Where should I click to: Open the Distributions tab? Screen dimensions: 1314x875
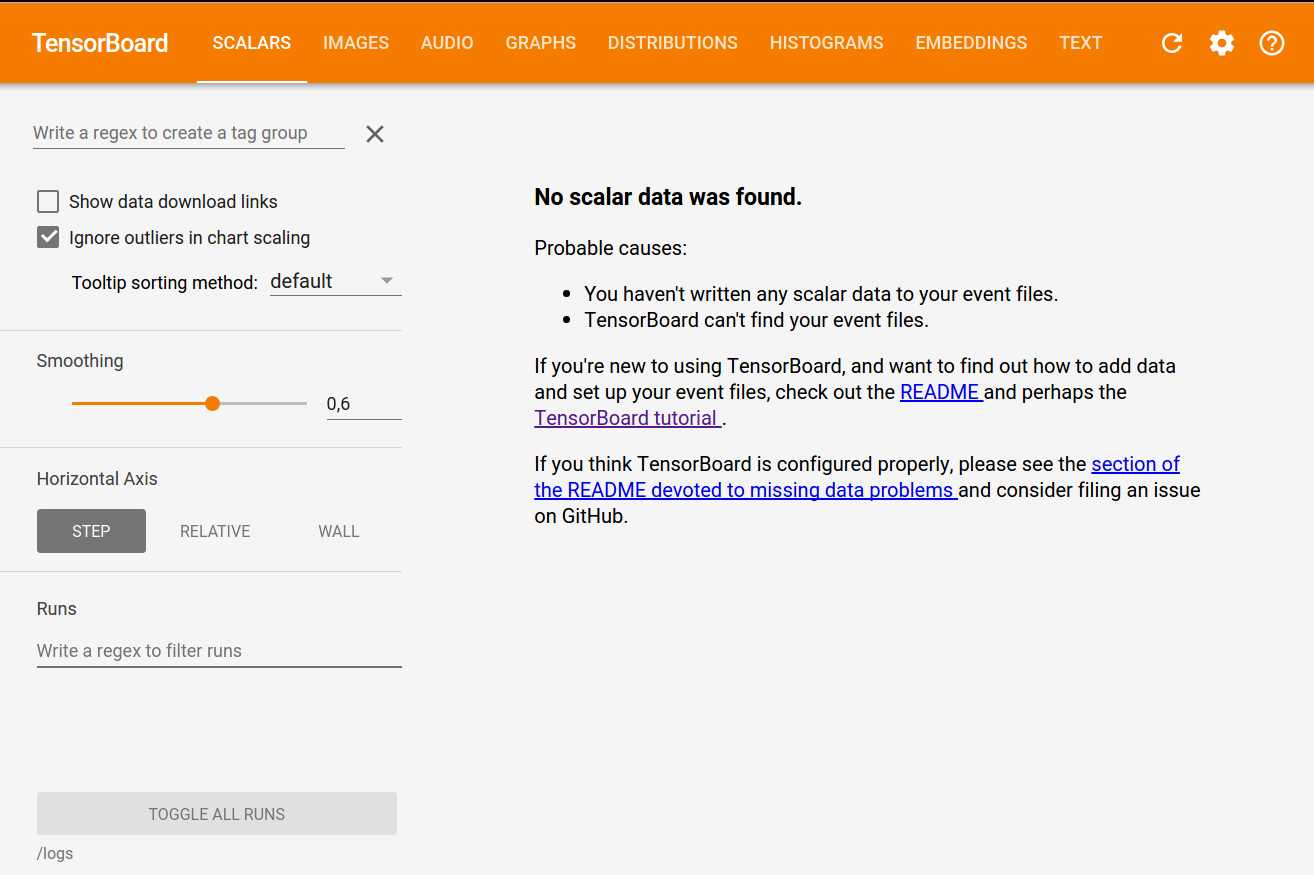tap(673, 43)
